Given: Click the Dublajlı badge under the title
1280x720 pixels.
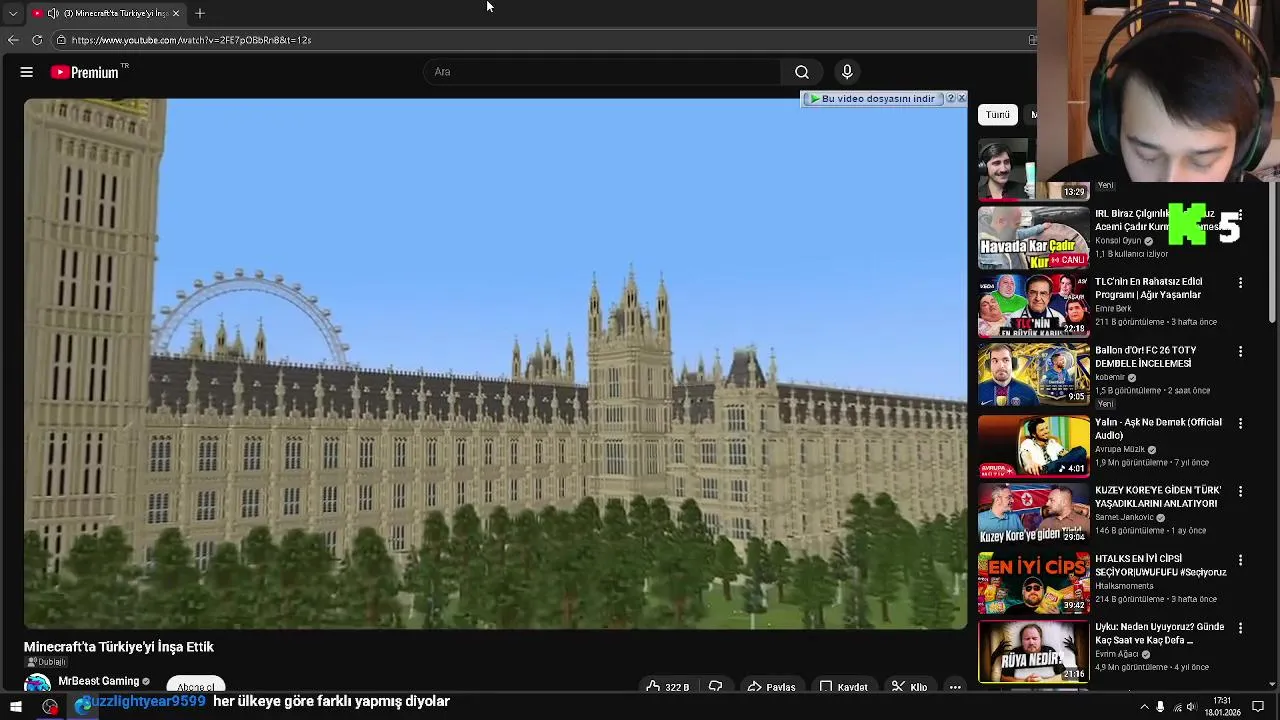Looking at the screenshot, I should (x=45, y=662).
